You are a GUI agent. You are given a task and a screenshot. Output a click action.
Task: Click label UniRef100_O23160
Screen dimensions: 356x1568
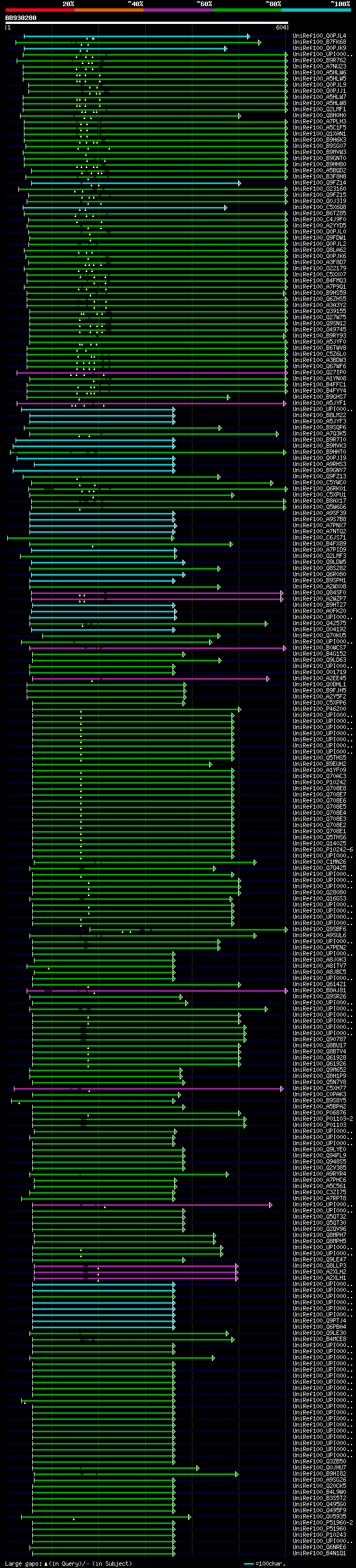coord(319,189)
